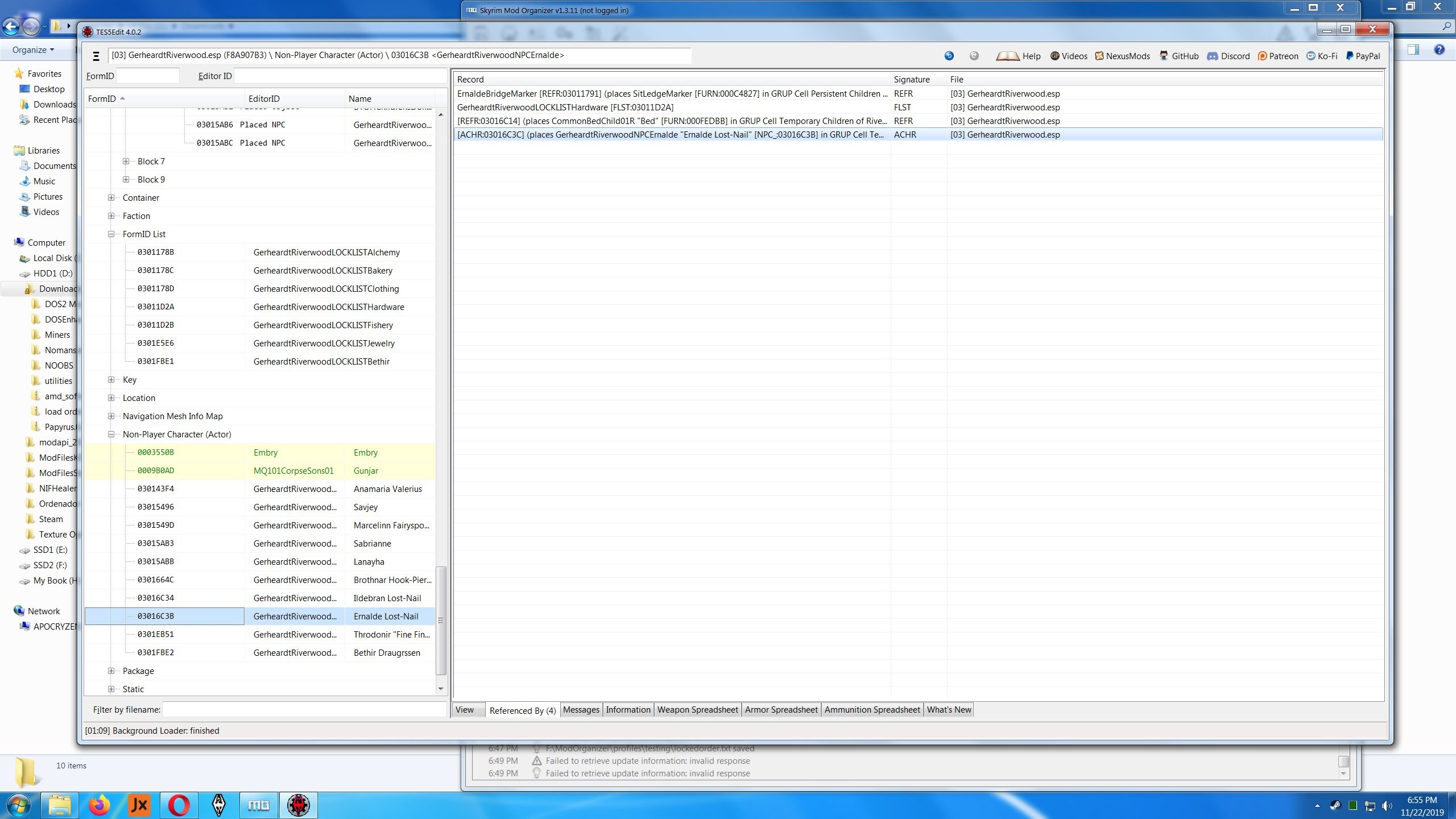Collapse the FormID List node
Image resolution: width=1456 pixels, height=819 pixels.
(x=110, y=234)
